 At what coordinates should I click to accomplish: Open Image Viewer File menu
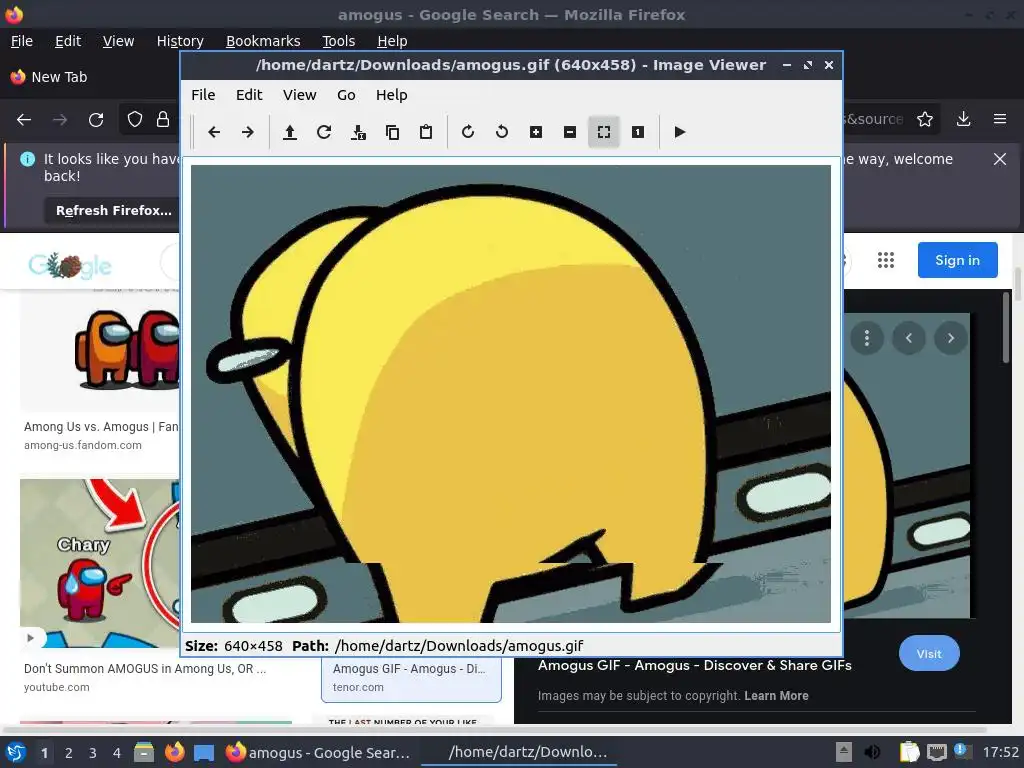pos(203,95)
